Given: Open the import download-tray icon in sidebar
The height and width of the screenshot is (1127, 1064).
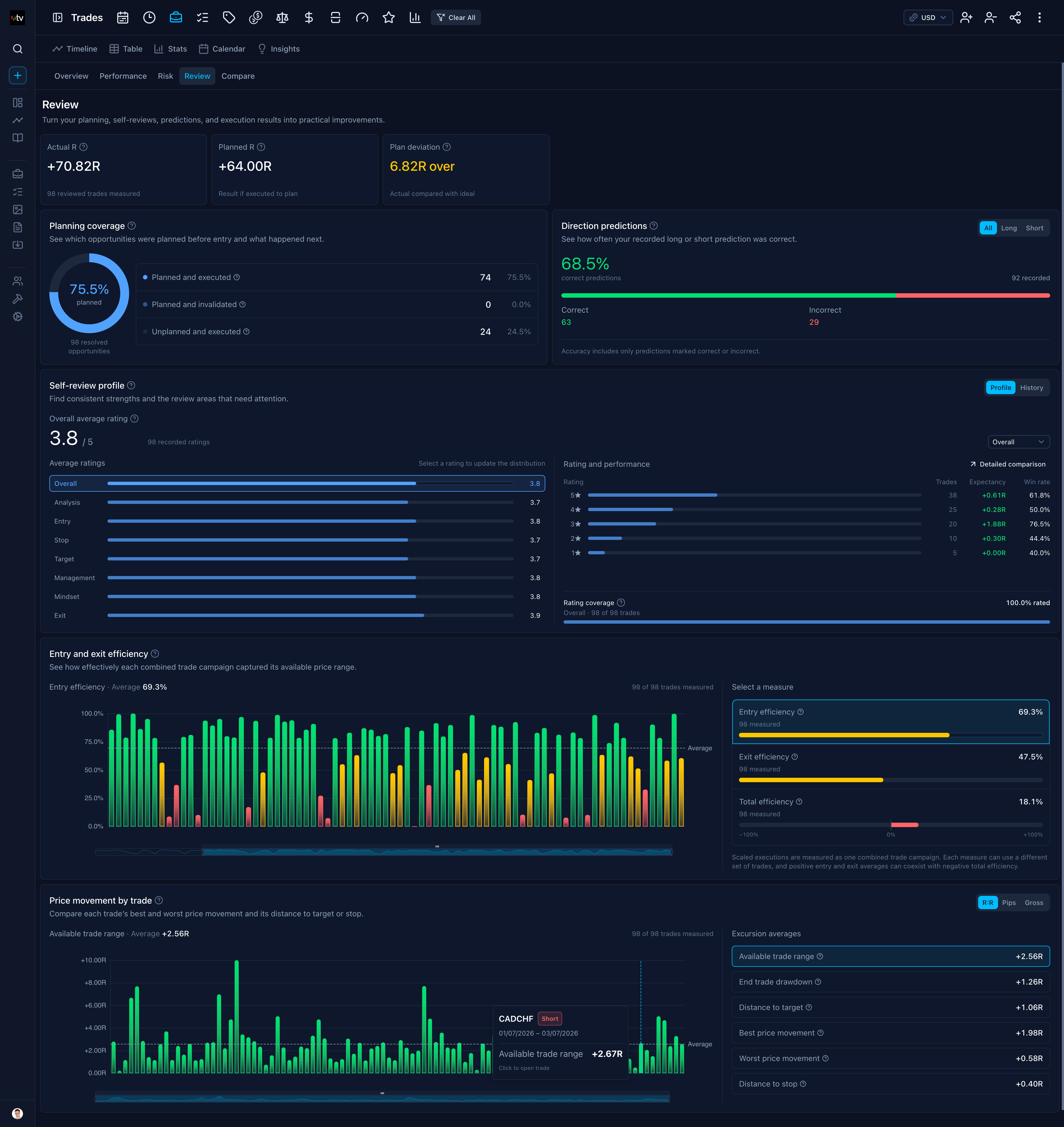Looking at the screenshot, I should coord(17,244).
